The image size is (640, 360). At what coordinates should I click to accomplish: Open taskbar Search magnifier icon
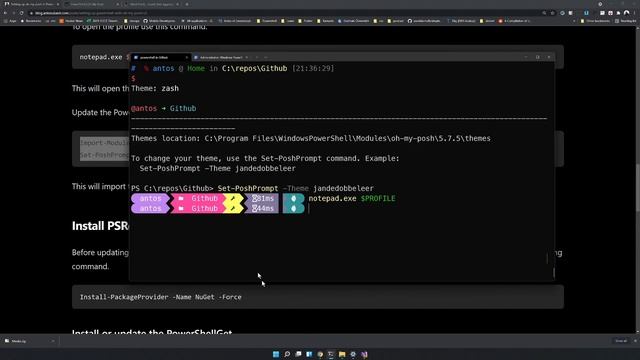click(287, 354)
